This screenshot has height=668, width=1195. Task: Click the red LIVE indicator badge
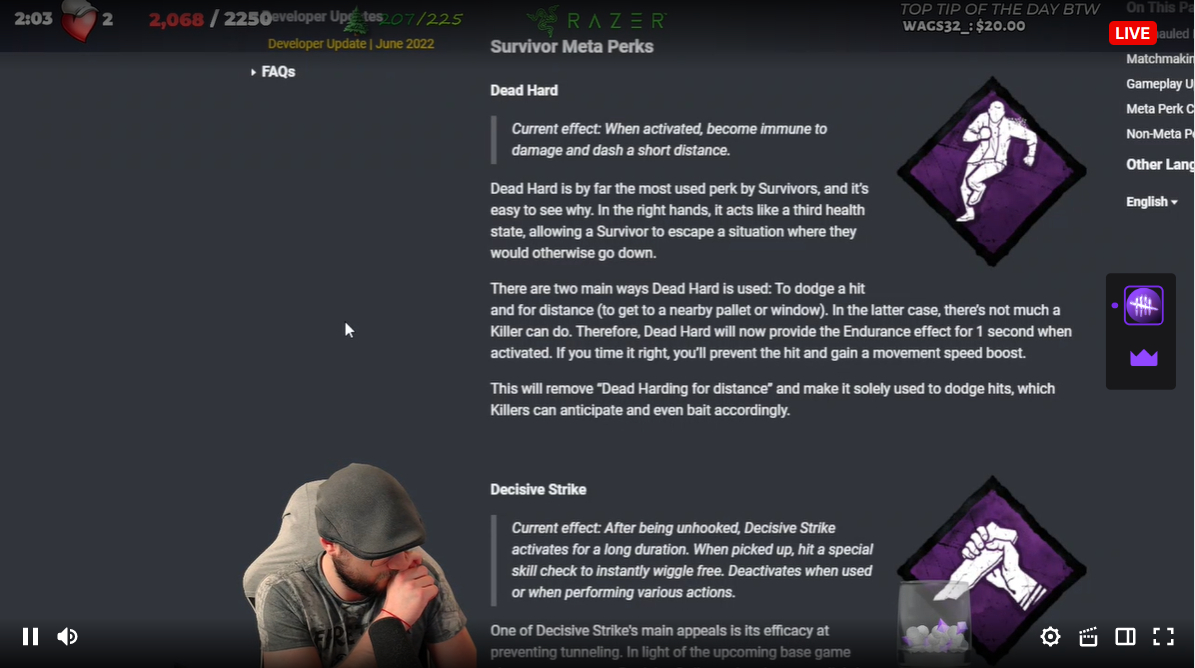[1133, 34]
